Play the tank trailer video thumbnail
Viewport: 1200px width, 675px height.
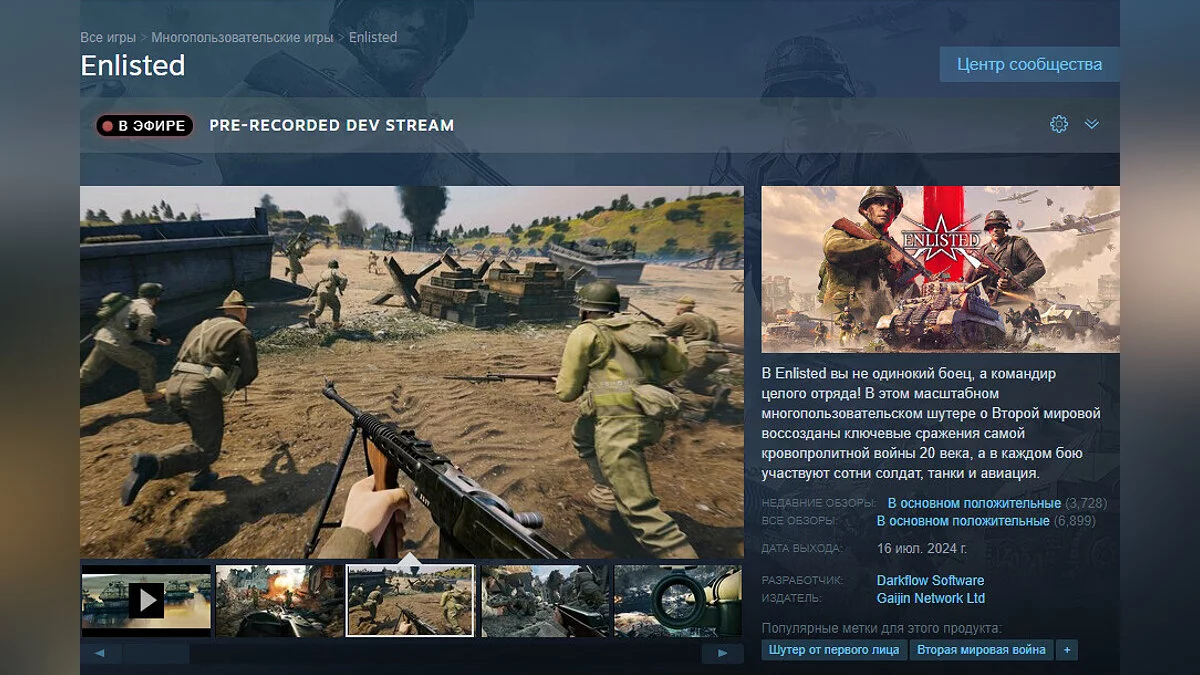tap(146, 600)
